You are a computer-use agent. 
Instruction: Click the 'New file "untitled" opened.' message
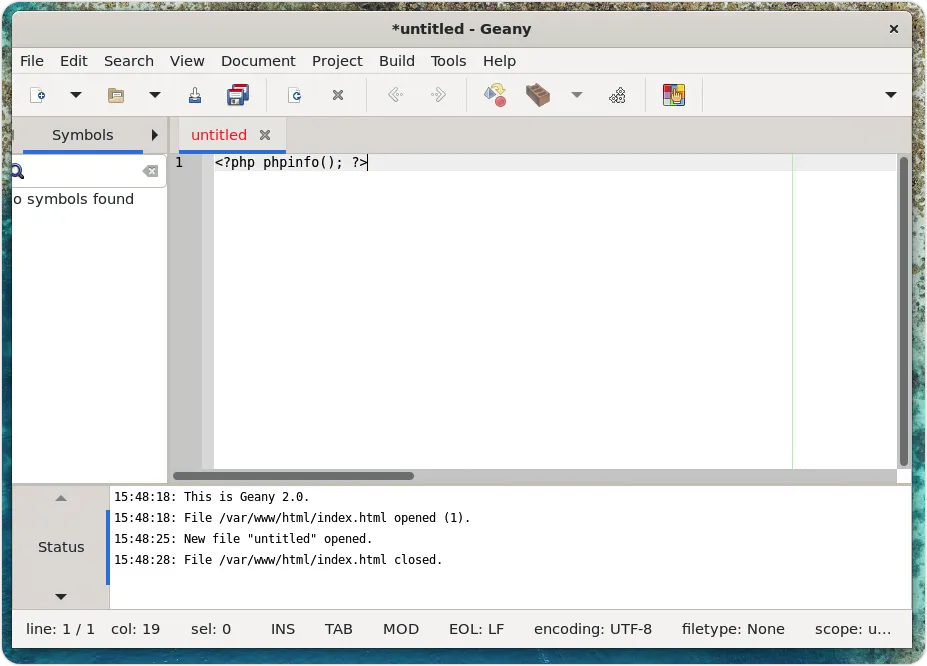coord(243,539)
